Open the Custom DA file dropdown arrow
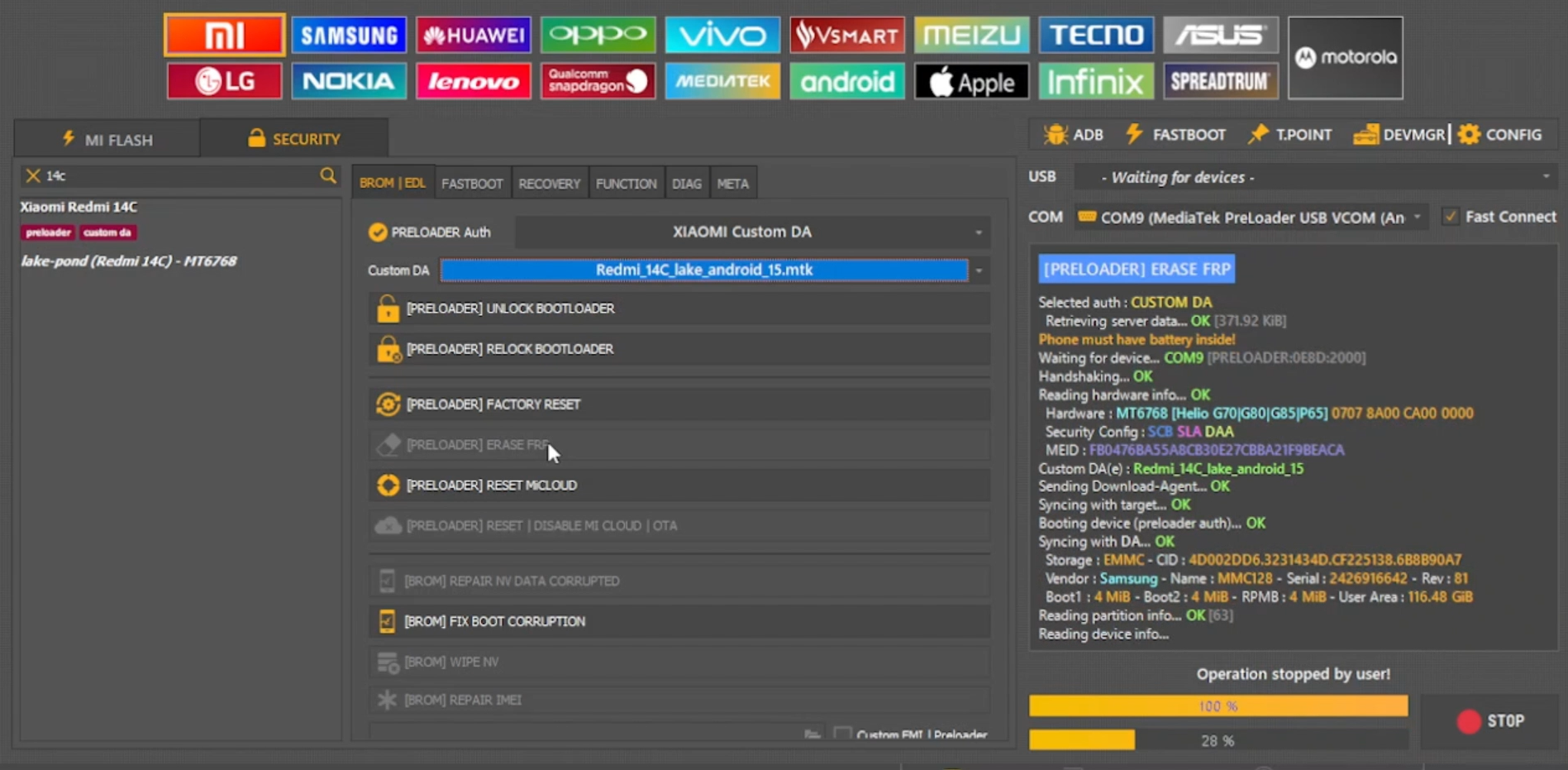Image resolution: width=1568 pixels, height=770 pixels. click(x=979, y=270)
